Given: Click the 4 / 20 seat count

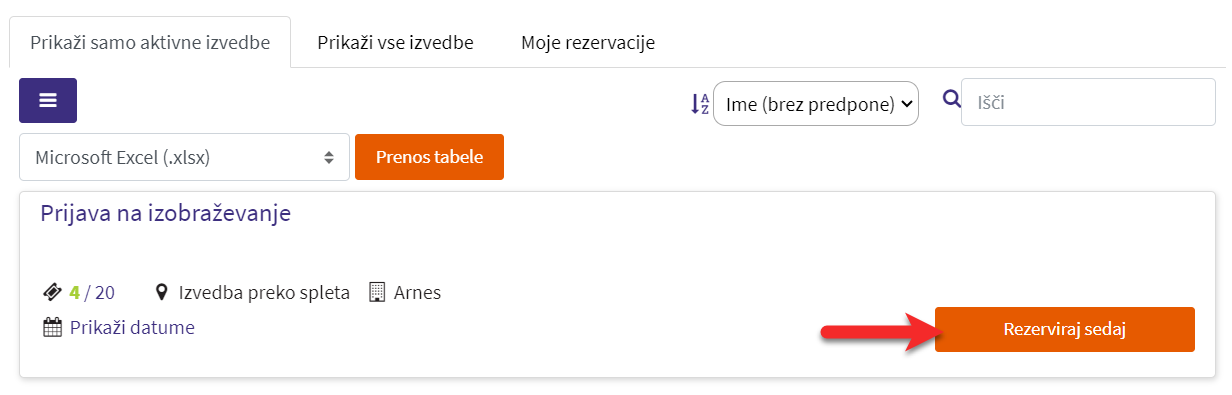Looking at the screenshot, I should tap(92, 293).
